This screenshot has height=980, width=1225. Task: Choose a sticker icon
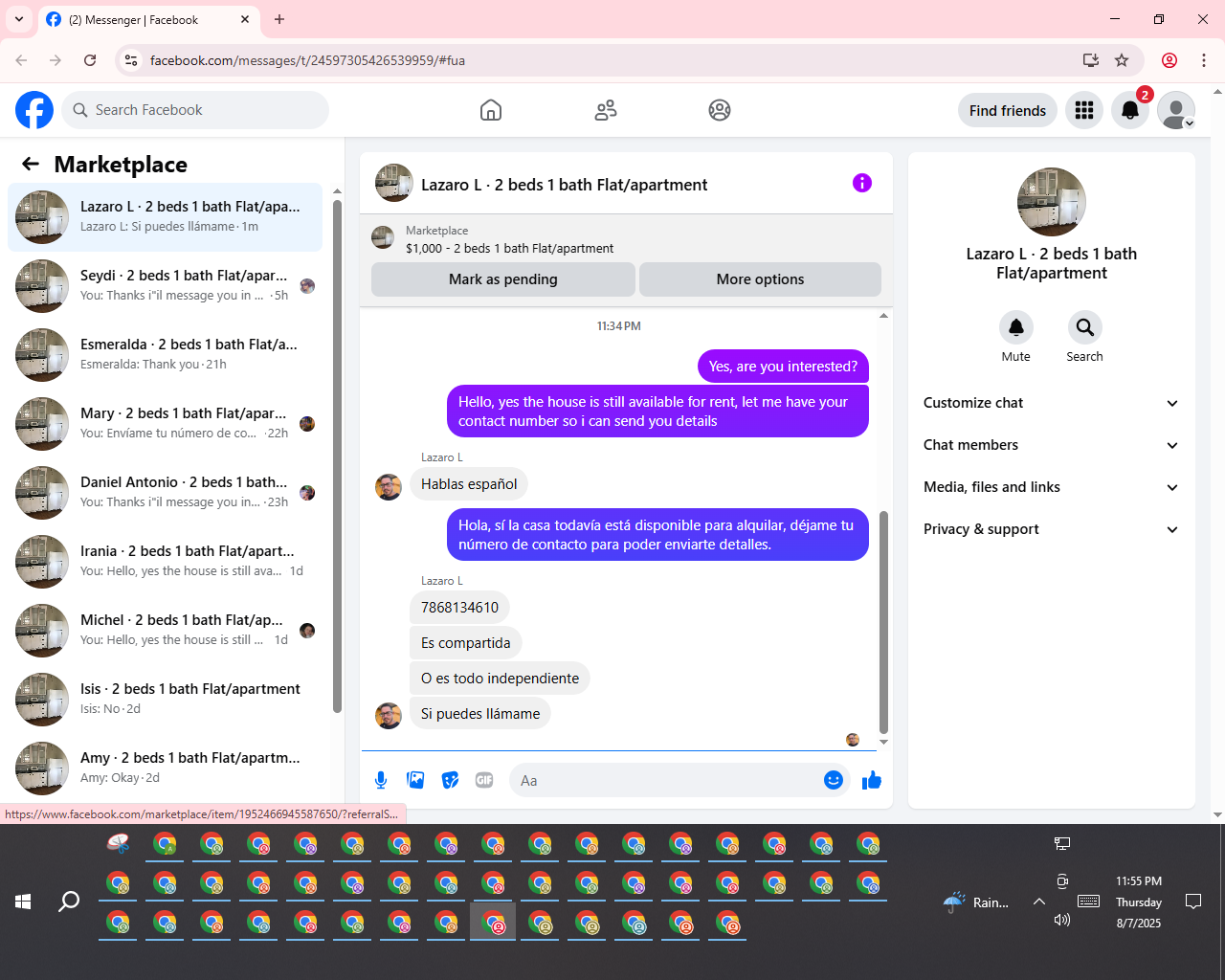click(x=450, y=780)
